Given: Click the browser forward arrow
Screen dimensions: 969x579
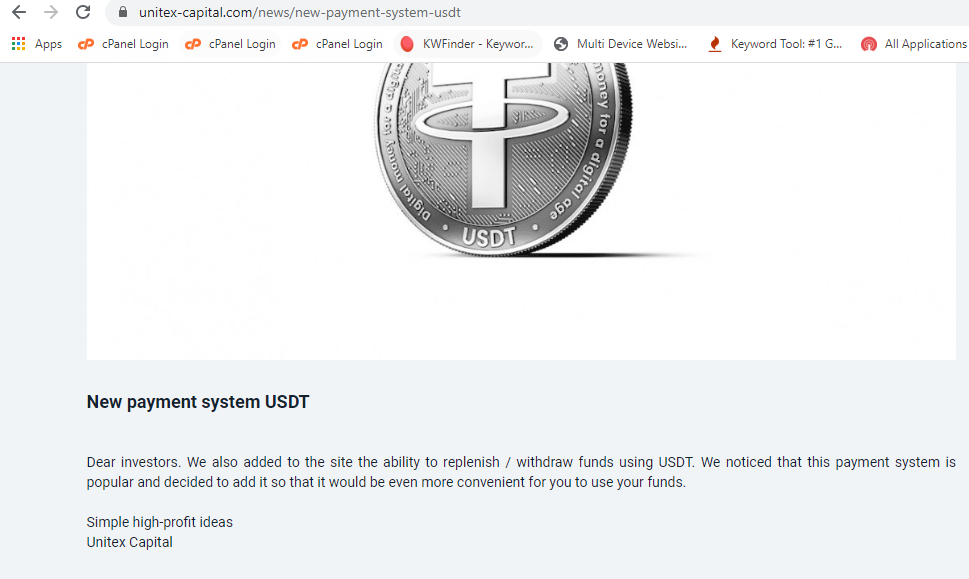Looking at the screenshot, I should pos(51,12).
